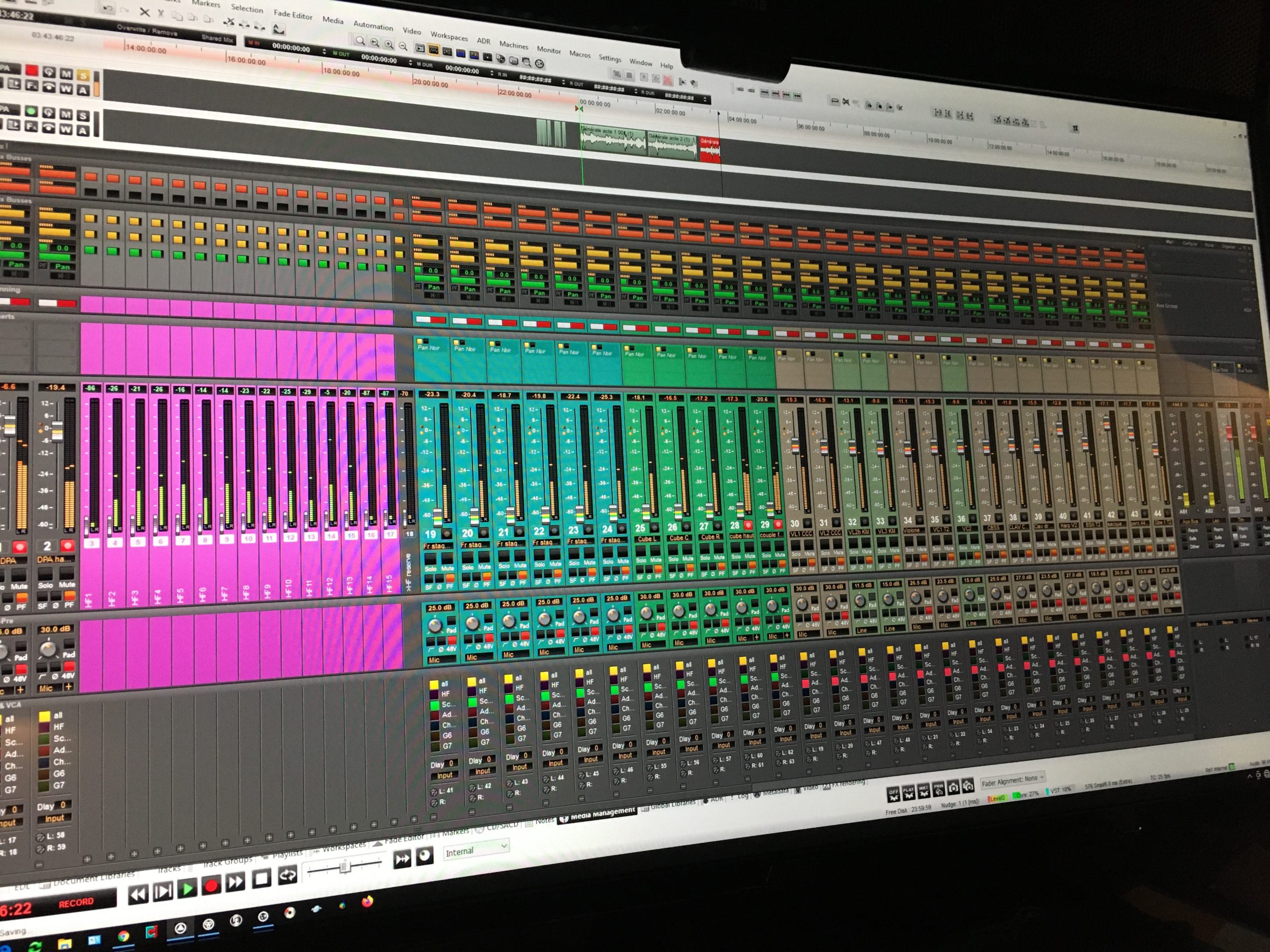Image resolution: width=1270 pixels, height=952 pixels.
Task: Click the round disc icon ending the view toolbar
Action: [540, 63]
